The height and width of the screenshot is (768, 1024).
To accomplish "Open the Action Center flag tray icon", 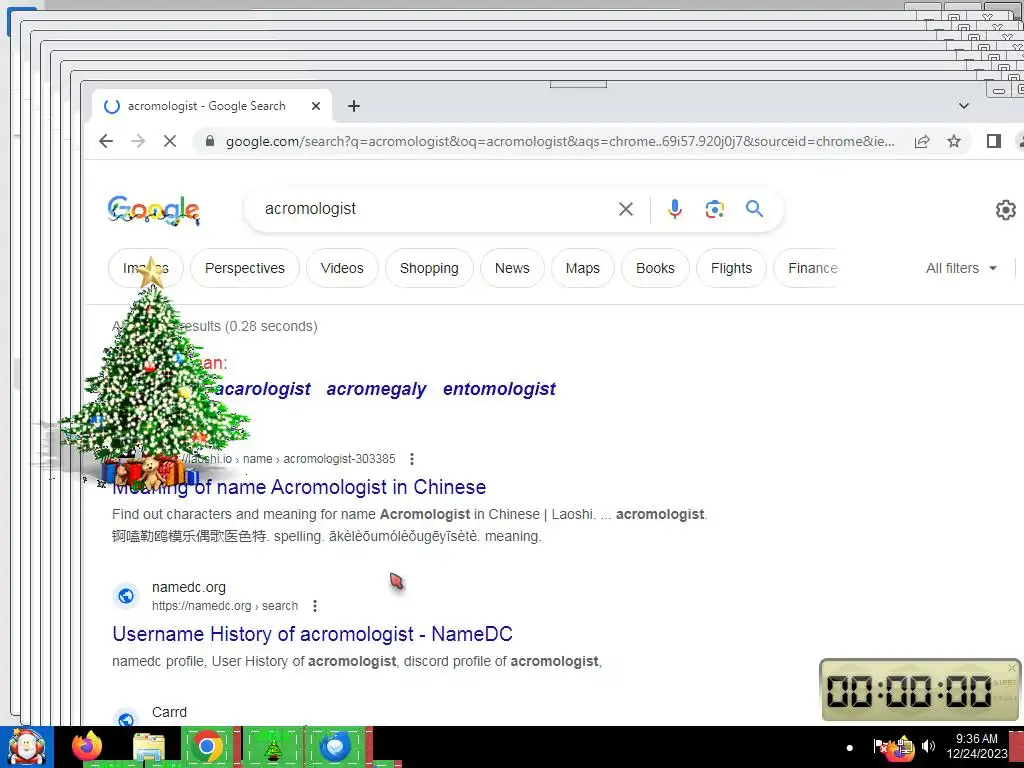I will 880,746.
